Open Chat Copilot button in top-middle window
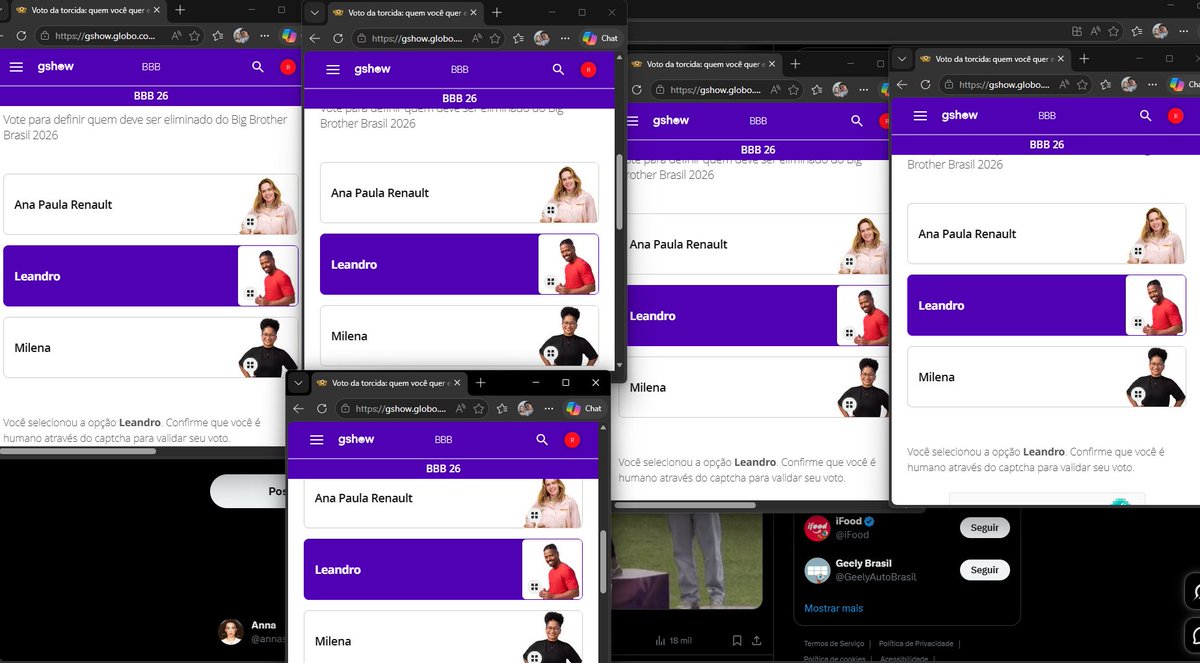The height and width of the screenshot is (663, 1200). pos(601,38)
